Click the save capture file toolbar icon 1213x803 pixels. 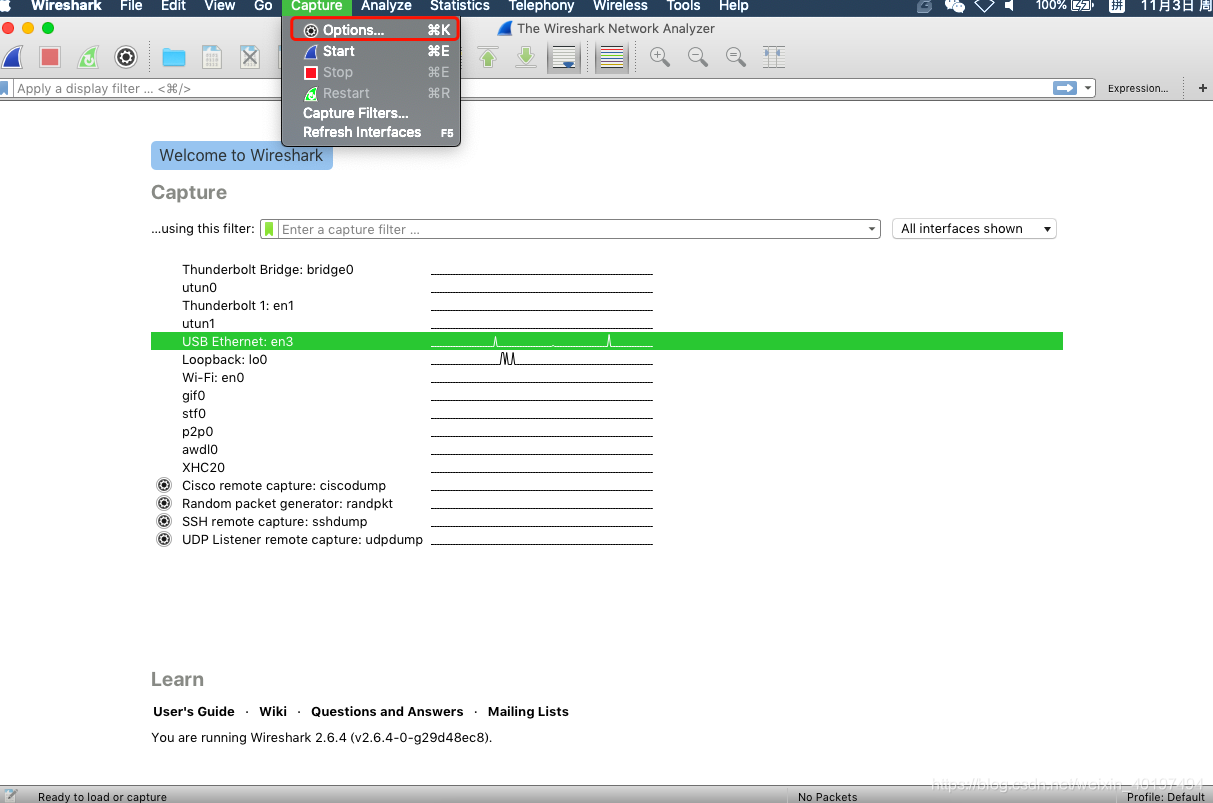point(212,57)
